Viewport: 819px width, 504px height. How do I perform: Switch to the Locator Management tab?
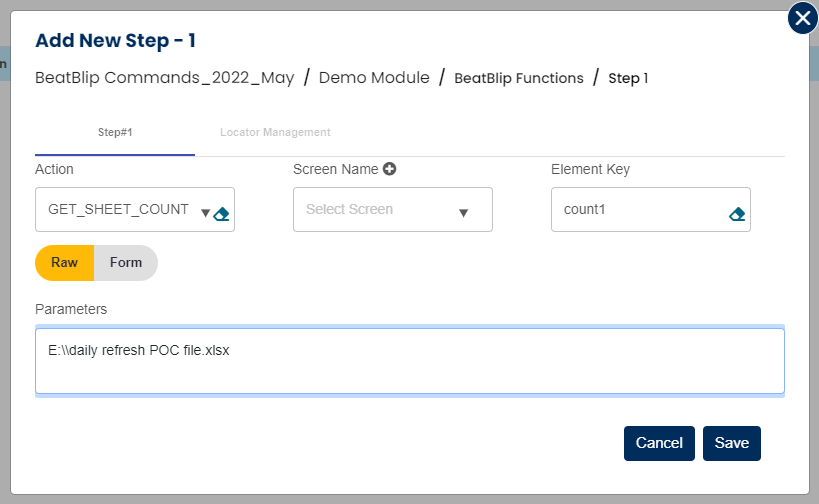[x=275, y=132]
